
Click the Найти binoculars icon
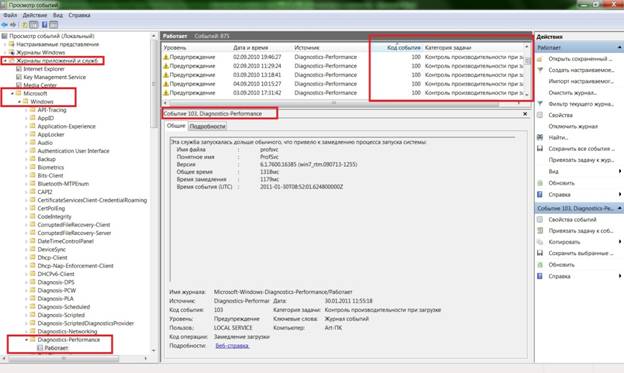pyautogui.click(x=540, y=137)
